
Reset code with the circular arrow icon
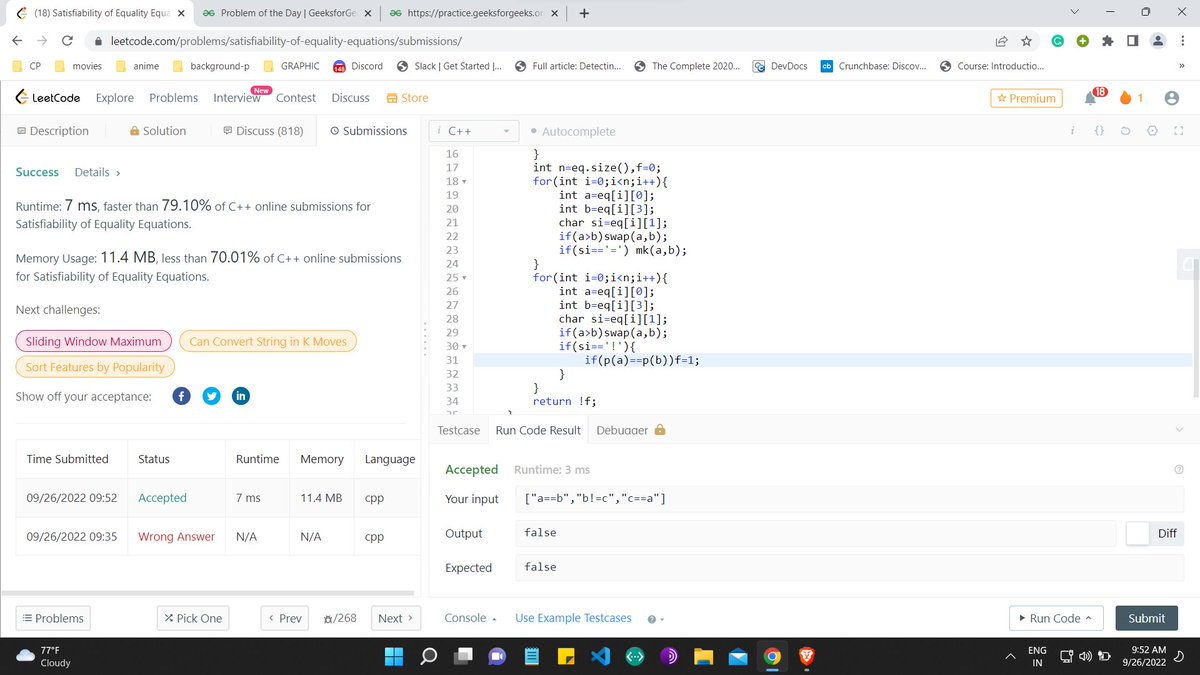click(1126, 131)
